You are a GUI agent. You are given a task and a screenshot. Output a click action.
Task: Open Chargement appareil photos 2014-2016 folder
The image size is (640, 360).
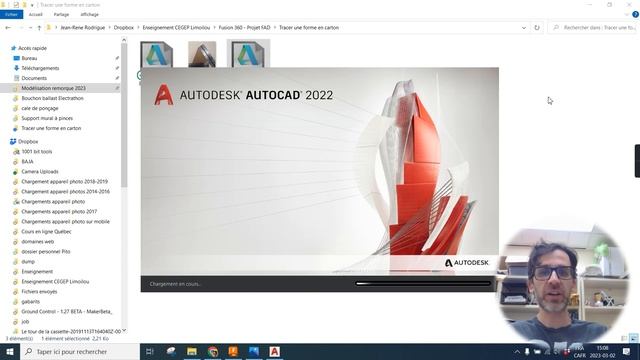pos(65,191)
